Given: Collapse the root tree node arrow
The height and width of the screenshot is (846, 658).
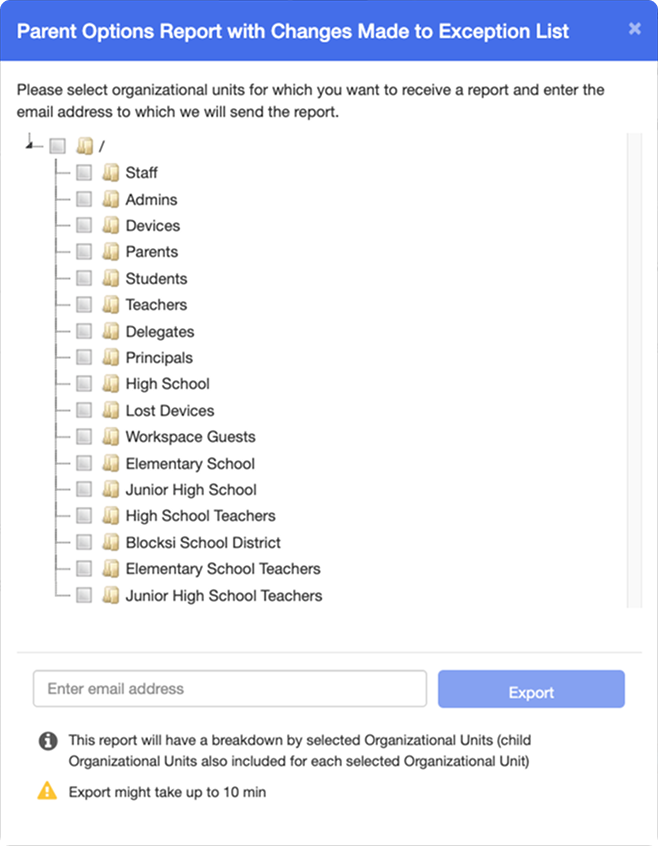Looking at the screenshot, I should pos(29,145).
